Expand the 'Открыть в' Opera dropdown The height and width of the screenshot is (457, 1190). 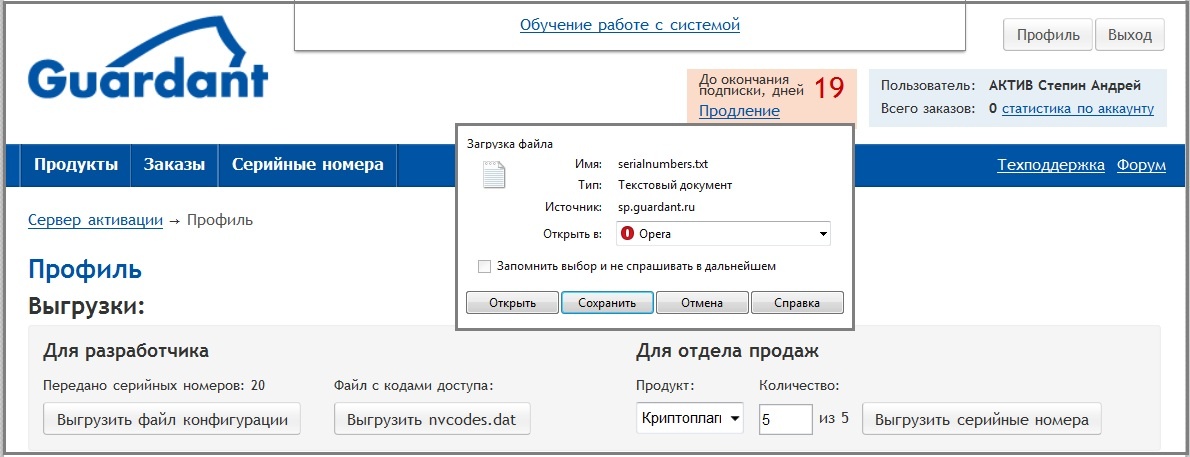tap(822, 234)
